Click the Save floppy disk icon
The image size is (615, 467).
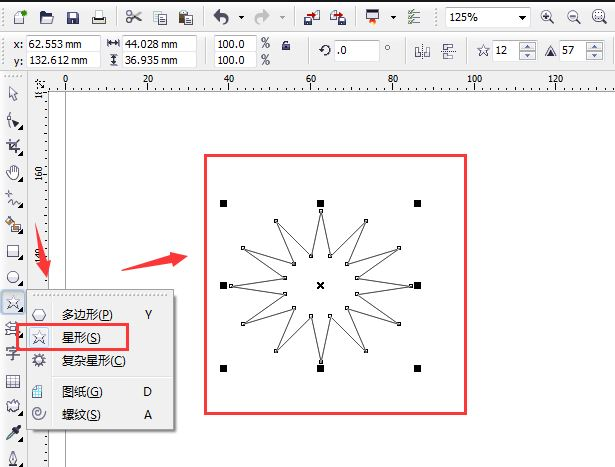73,18
